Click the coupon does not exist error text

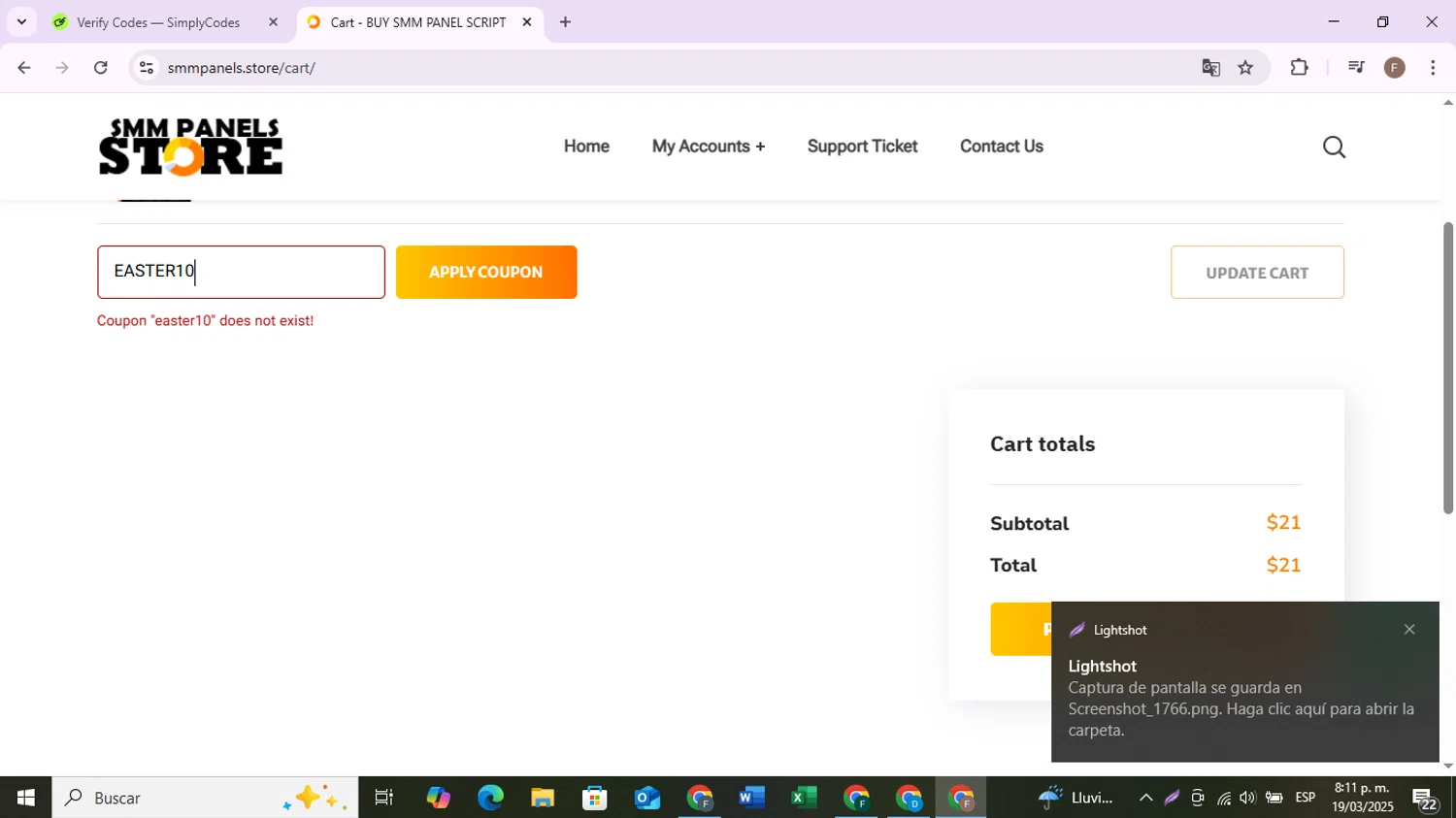pos(205,321)
